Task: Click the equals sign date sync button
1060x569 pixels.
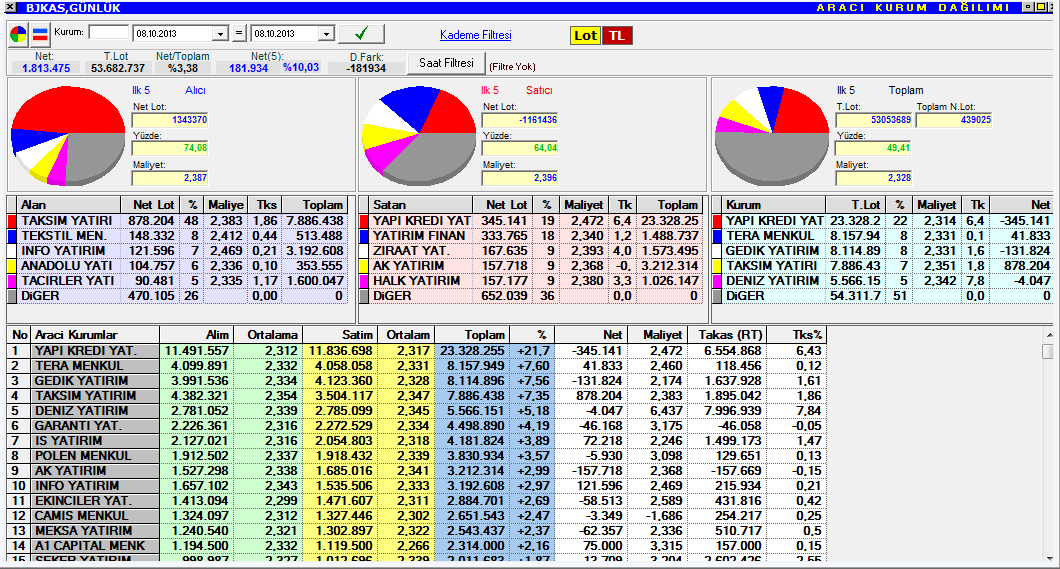Action: (x=238, y=34)
